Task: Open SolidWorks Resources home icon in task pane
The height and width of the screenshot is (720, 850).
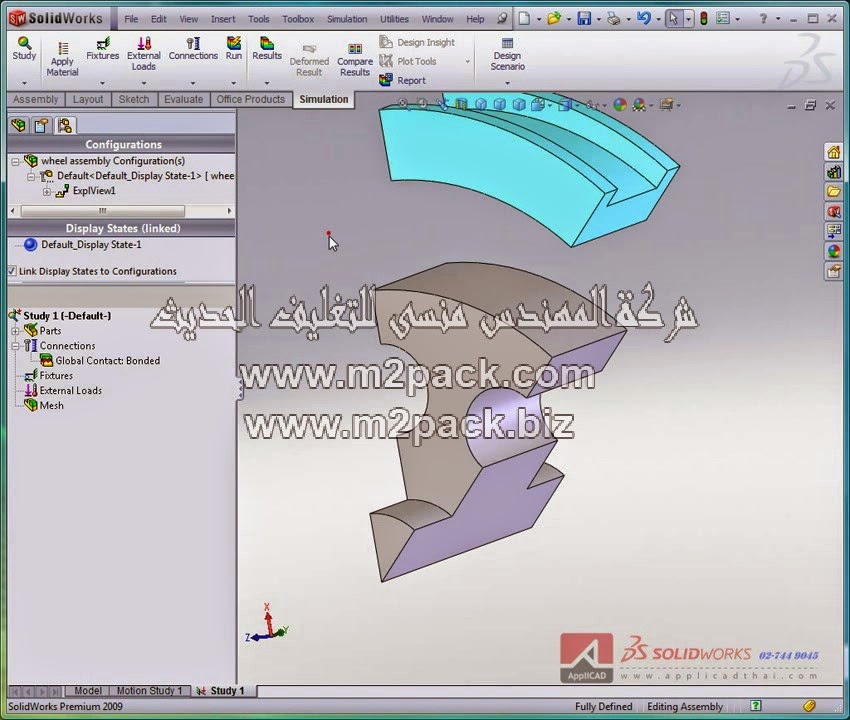Action: [834, 152]
